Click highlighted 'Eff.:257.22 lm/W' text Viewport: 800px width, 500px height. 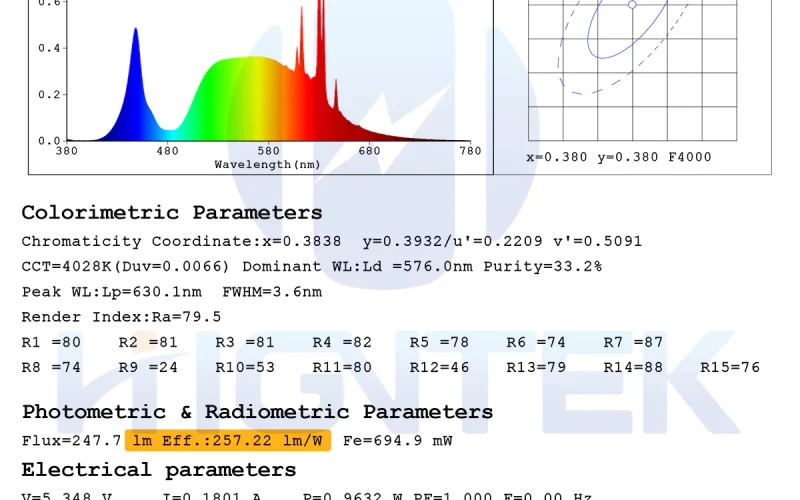(242, 441)
